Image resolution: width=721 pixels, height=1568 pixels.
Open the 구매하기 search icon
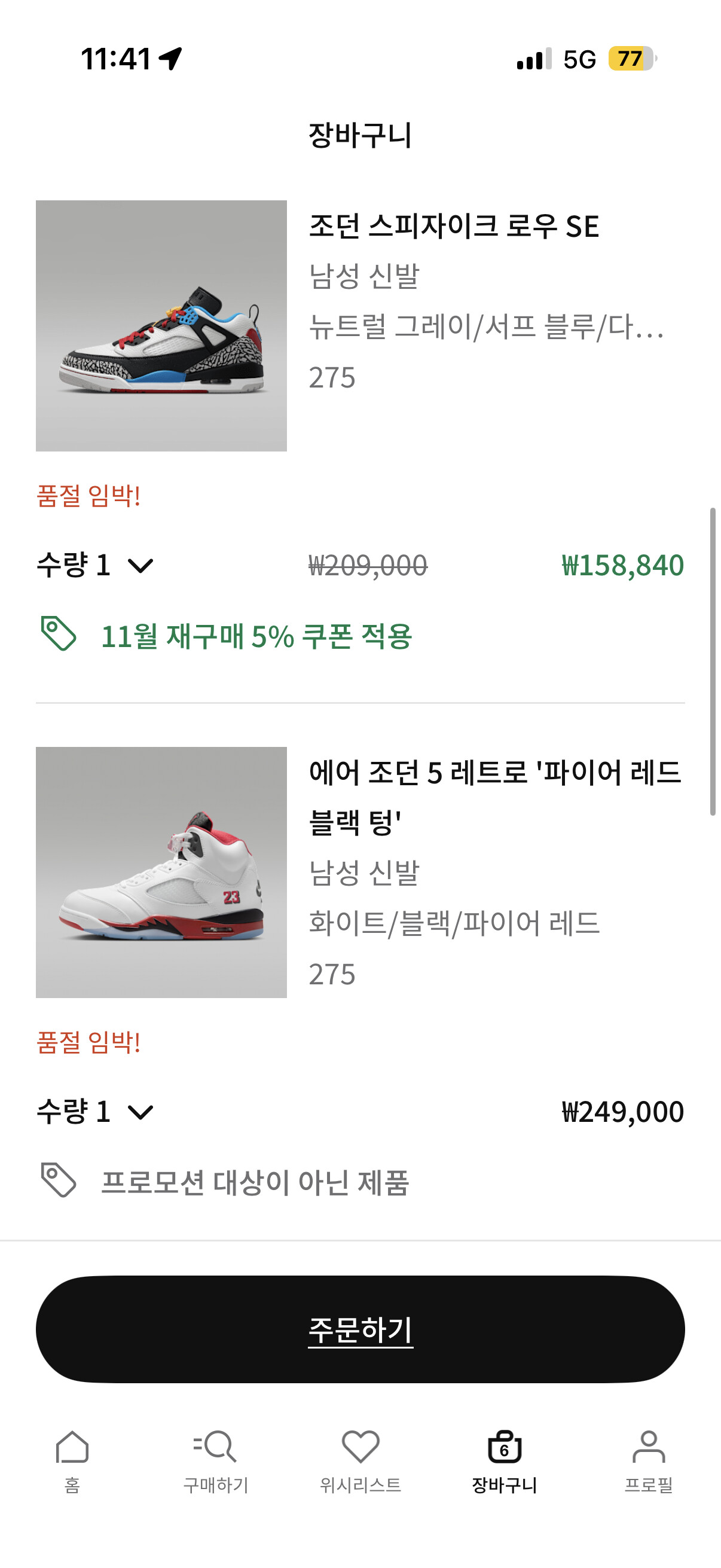[215, 1447]
